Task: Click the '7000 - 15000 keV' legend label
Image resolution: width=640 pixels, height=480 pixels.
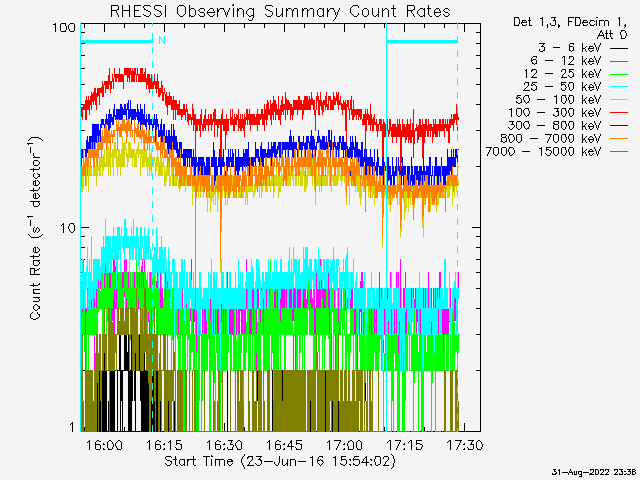Action: tap(543, 152)
